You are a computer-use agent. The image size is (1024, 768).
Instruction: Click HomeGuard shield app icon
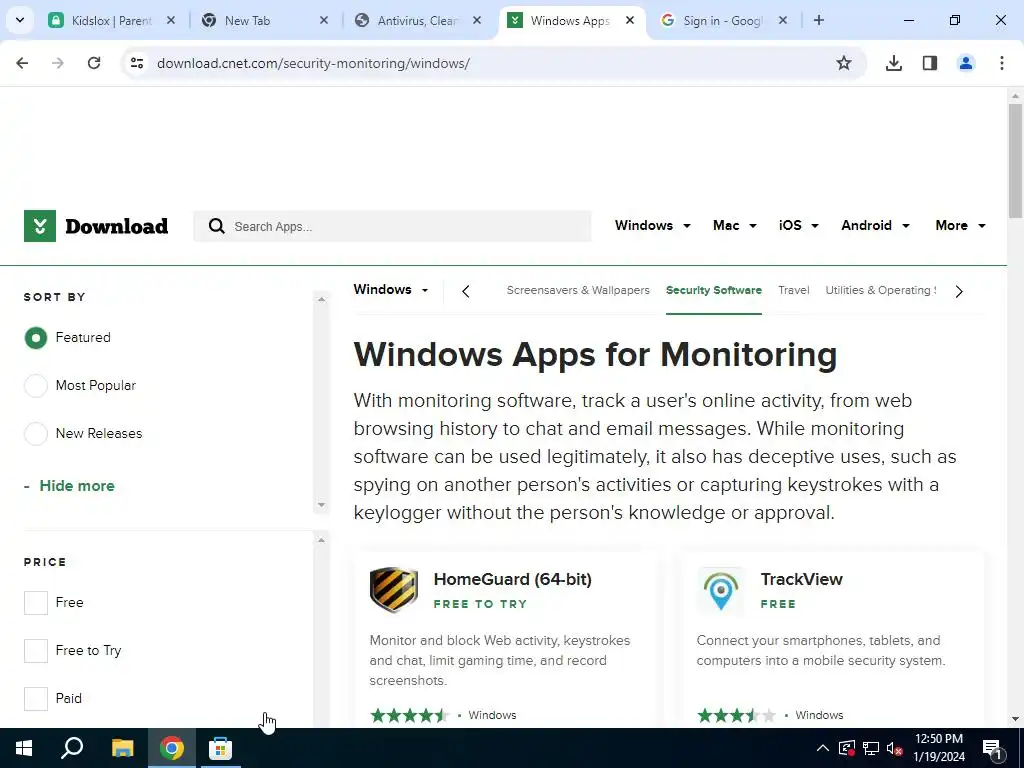tap(393, 589)
